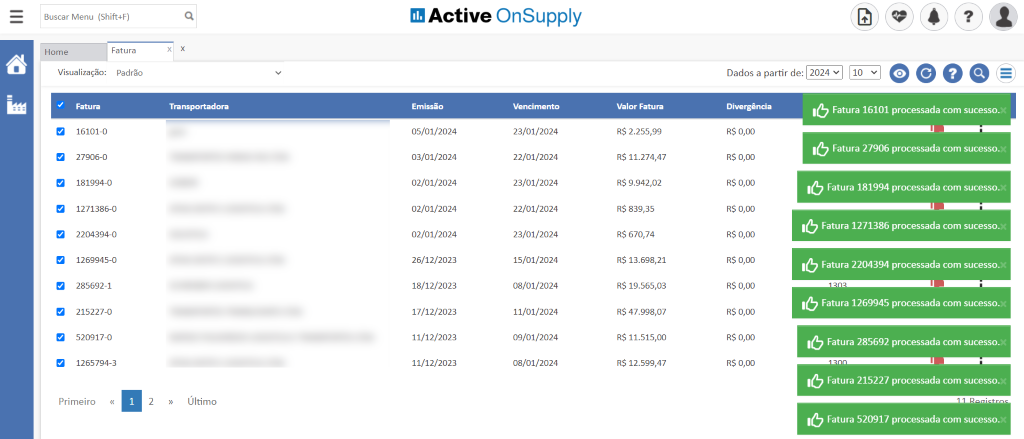Open the blue help icon in toolbar

952,74
